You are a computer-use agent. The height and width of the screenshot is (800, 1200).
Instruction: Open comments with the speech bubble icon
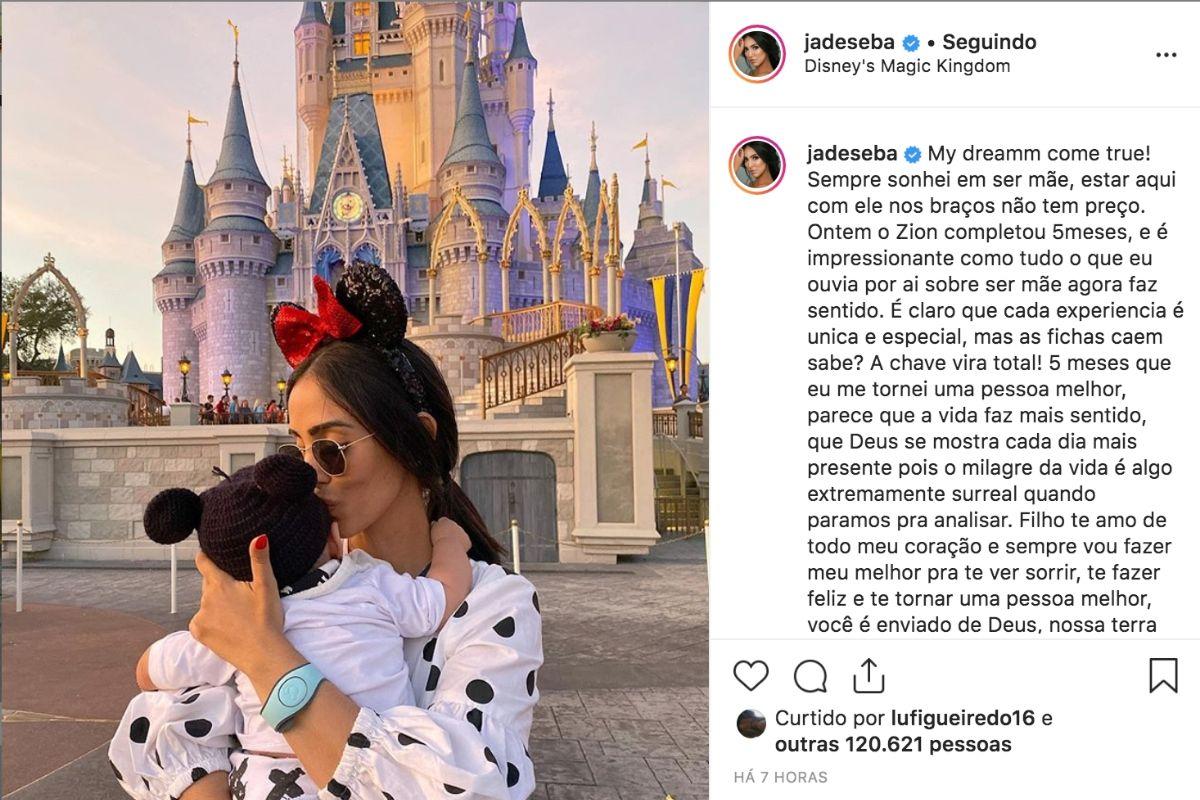point(810,676)
